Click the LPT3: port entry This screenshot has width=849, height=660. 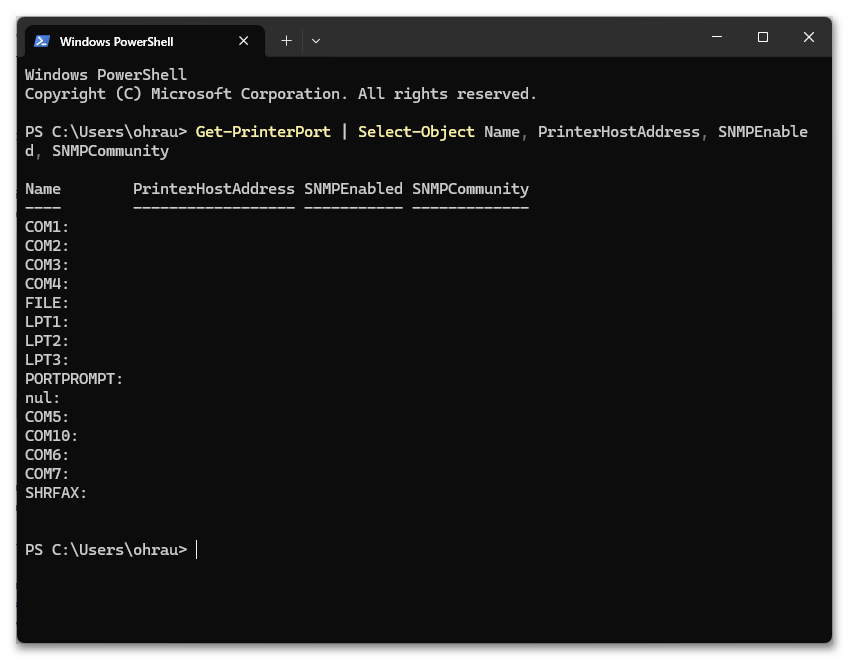point(47,360)
